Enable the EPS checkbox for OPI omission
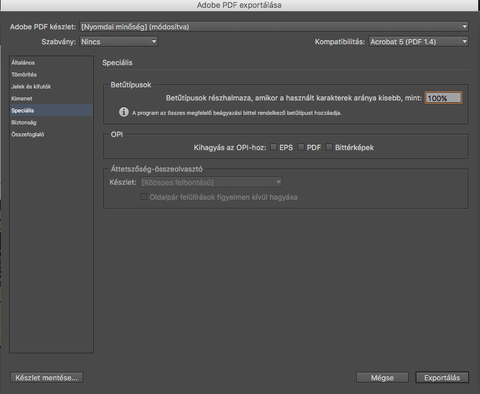Viewport: 480px width, 394px height. coord(274,147)
